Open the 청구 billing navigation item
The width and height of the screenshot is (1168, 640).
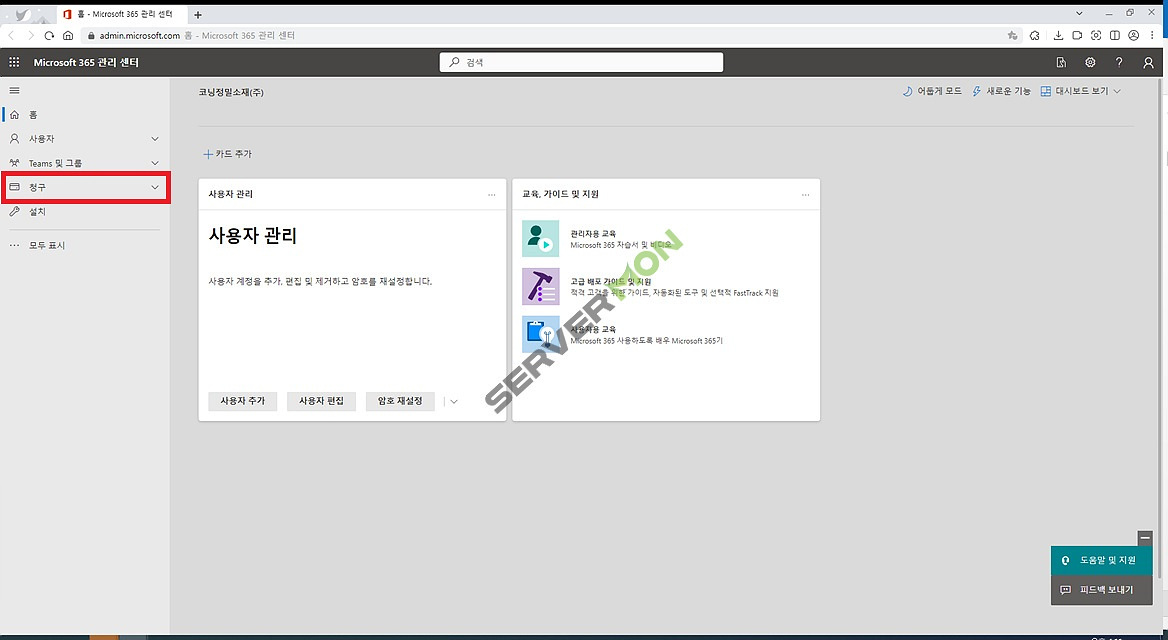point(85,187)
